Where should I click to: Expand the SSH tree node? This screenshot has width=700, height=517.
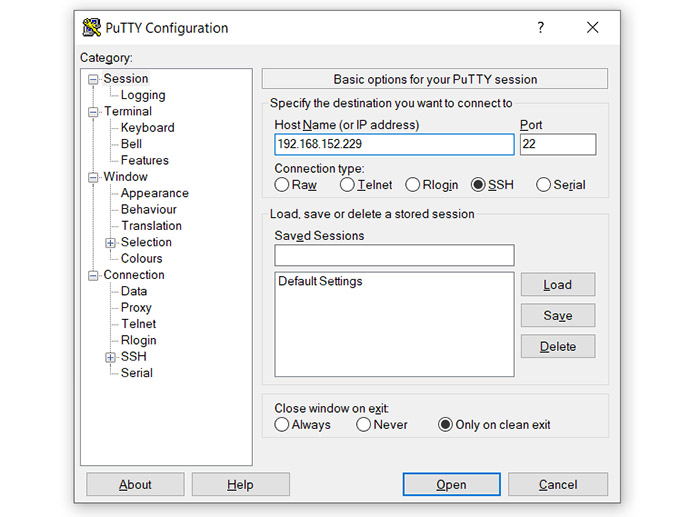110,358
